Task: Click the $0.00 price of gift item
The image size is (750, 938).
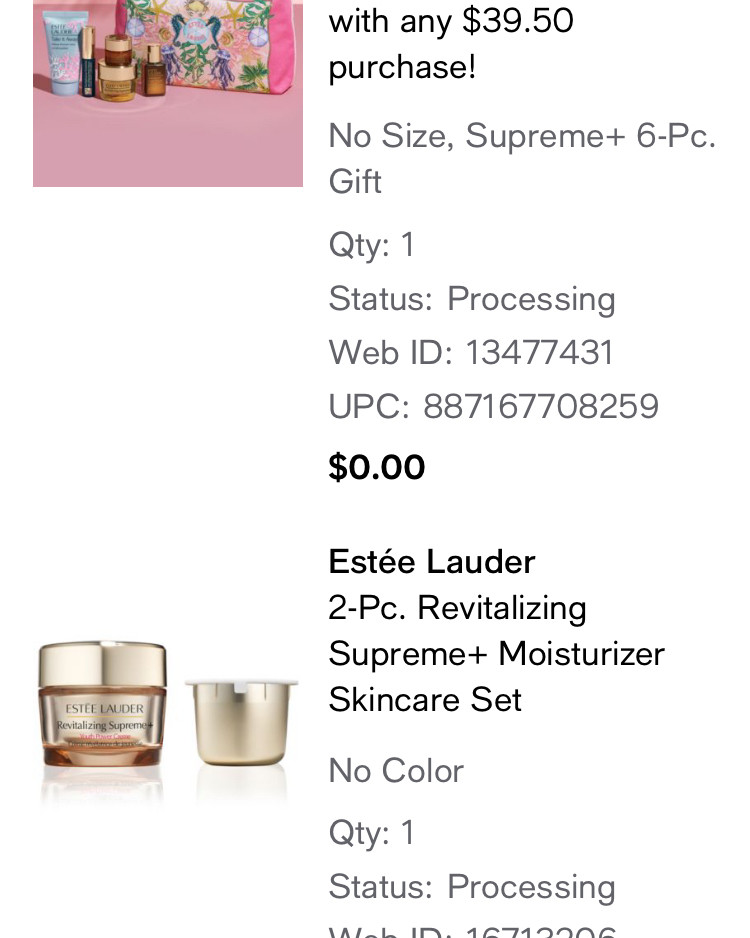Action: pyautogui.click(x=377, y=467)
